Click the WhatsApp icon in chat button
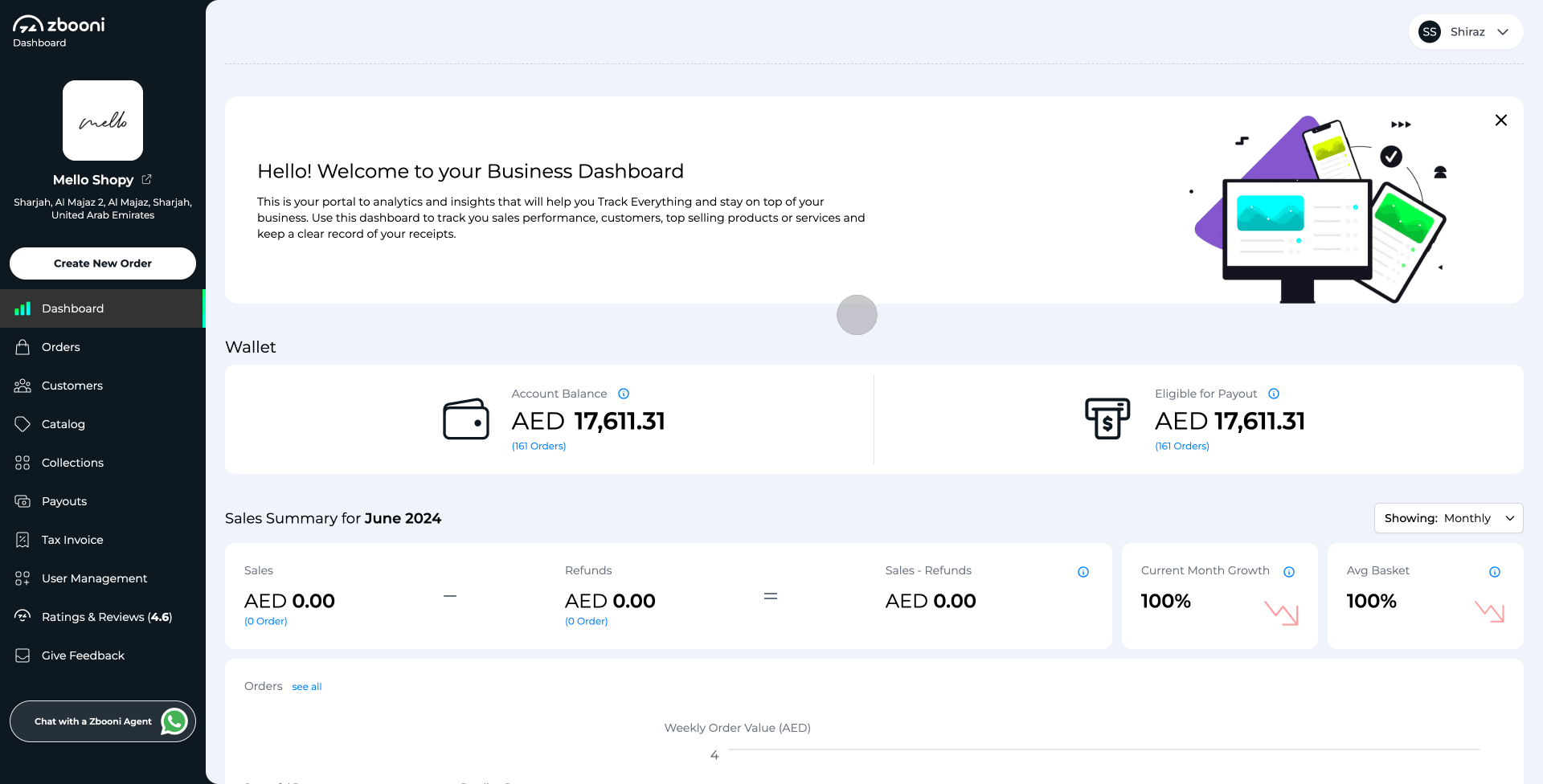This screenshot has width=1543, height=784. [x=174, y=721]
